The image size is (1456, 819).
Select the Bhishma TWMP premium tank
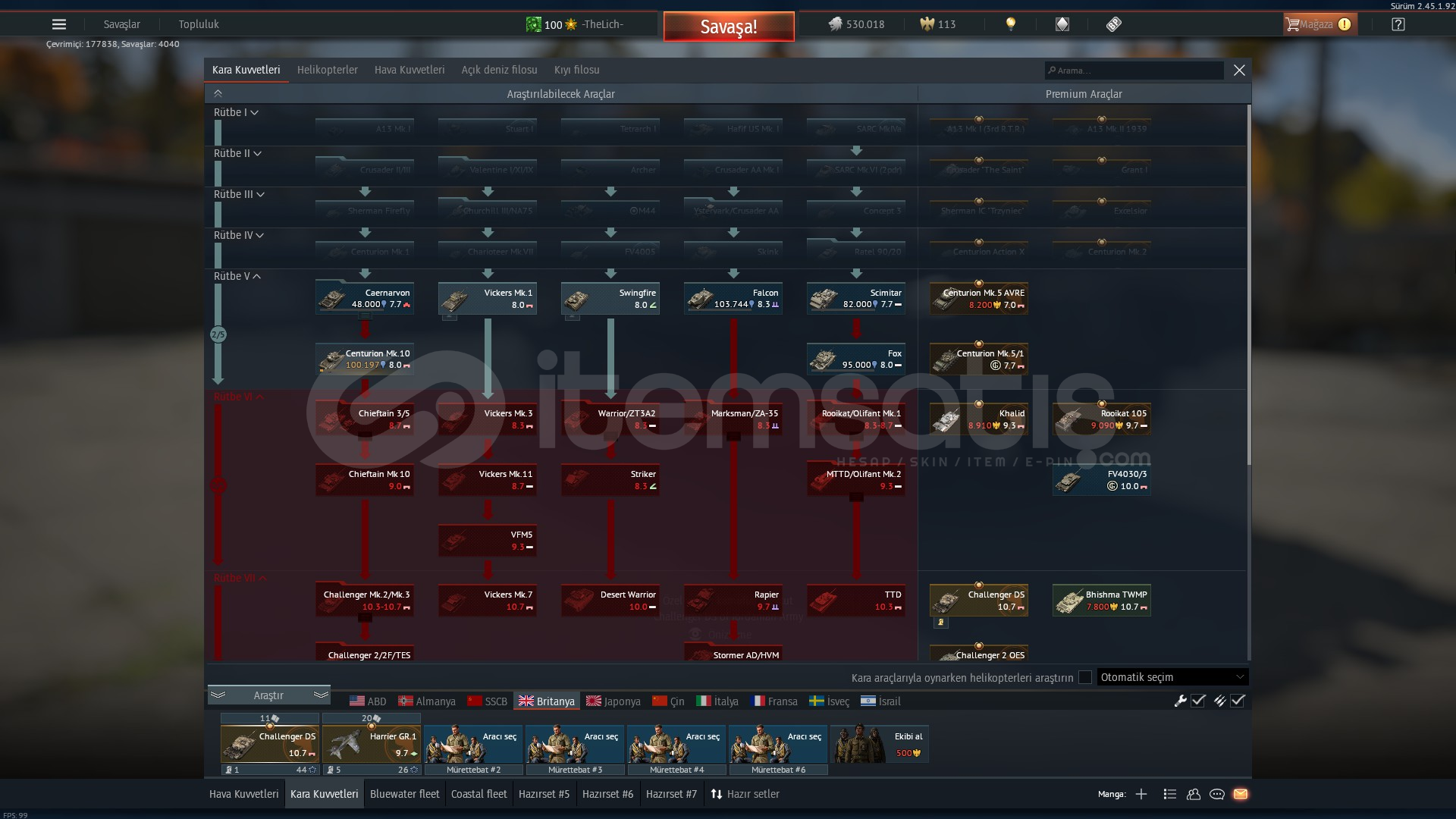click(x=1102, y=600)
